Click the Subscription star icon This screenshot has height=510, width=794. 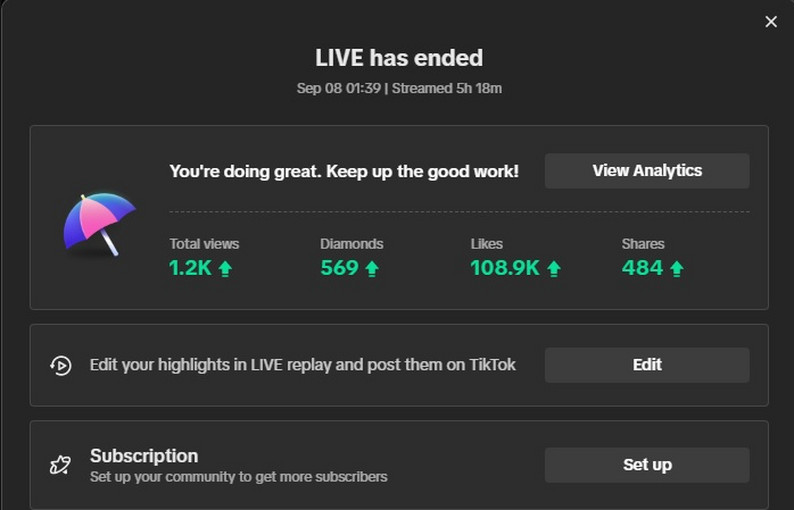60,464
